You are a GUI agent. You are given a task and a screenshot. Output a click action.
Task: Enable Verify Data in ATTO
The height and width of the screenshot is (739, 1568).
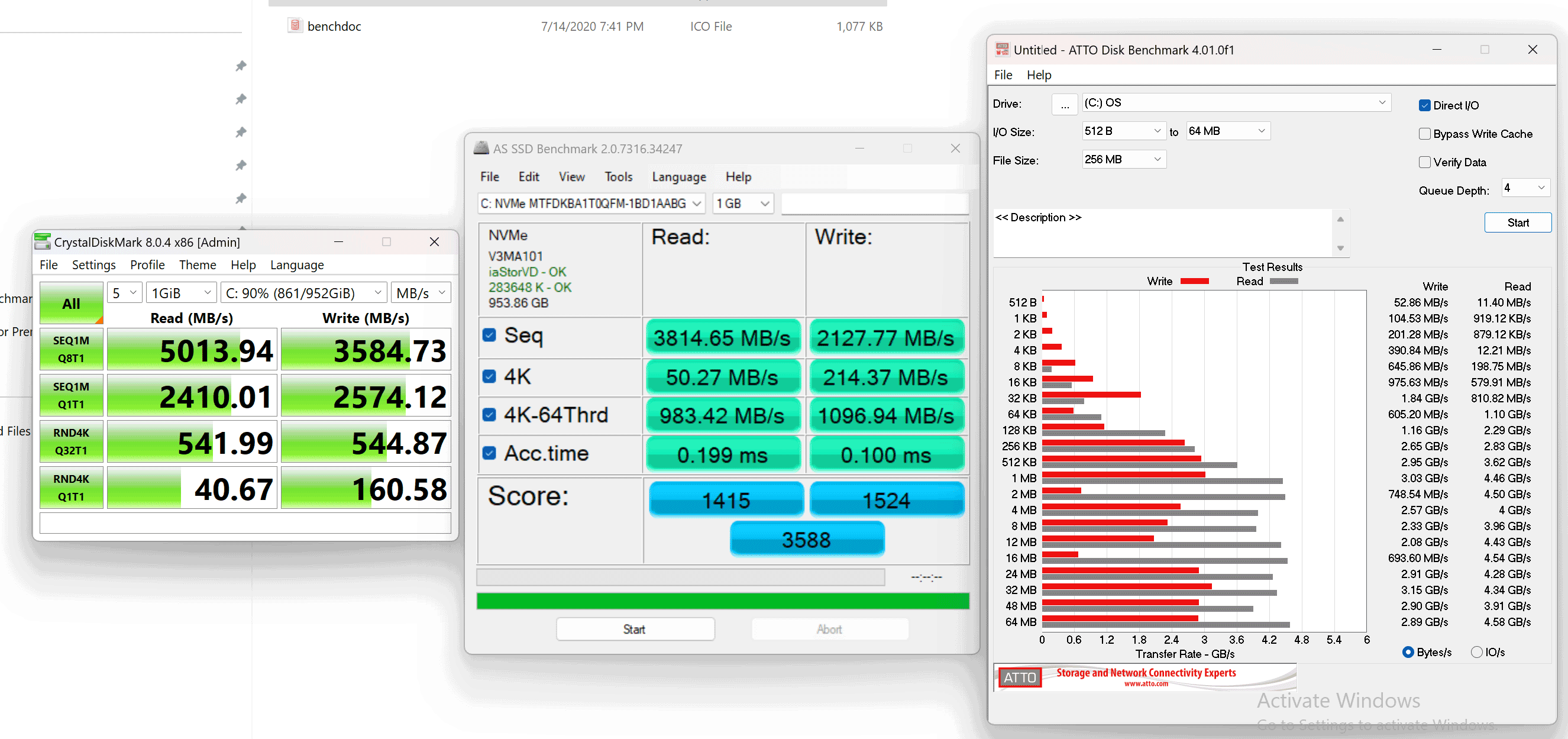[x=1424, y=162]
